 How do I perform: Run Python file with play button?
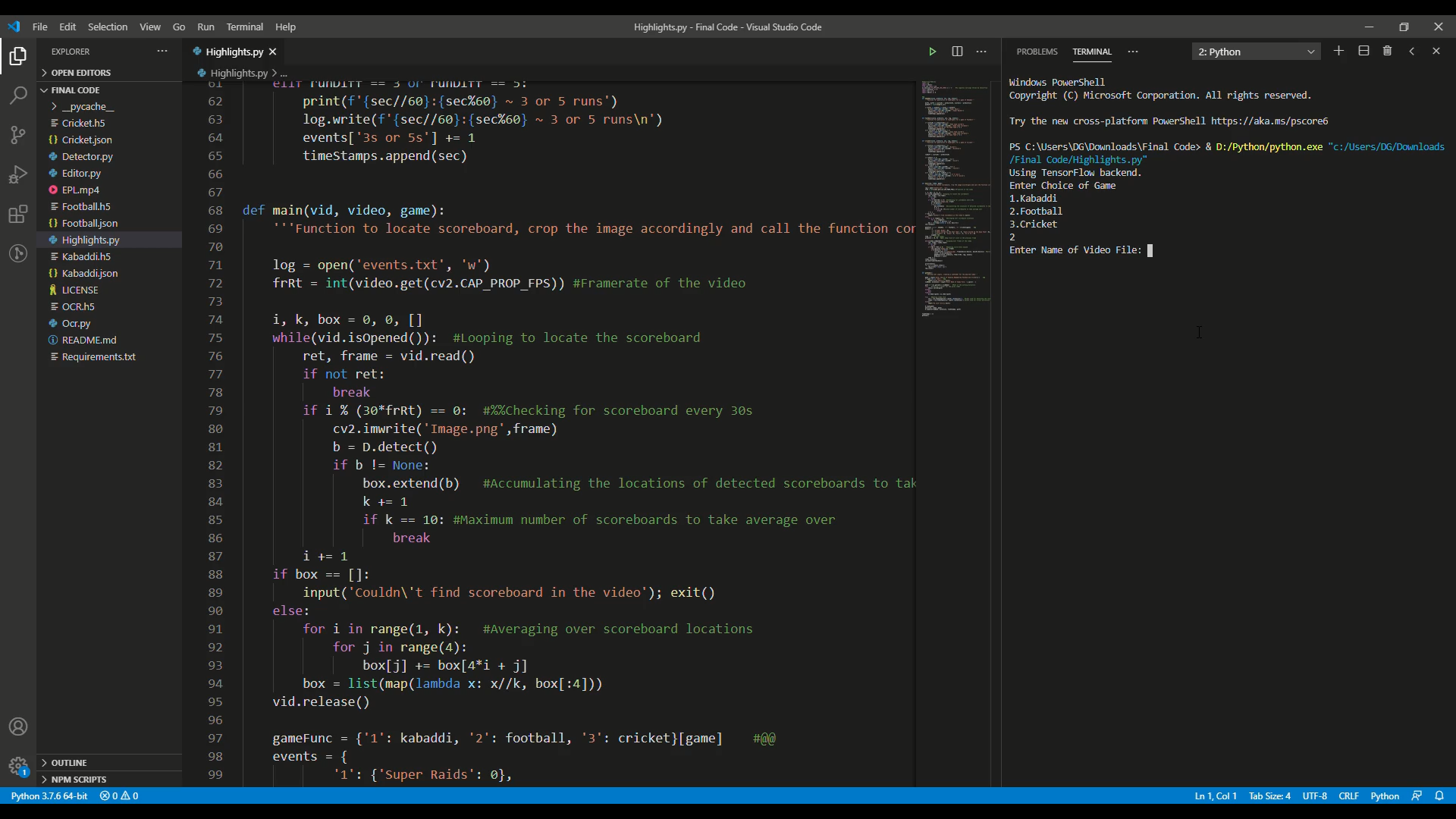coord(932,52)
